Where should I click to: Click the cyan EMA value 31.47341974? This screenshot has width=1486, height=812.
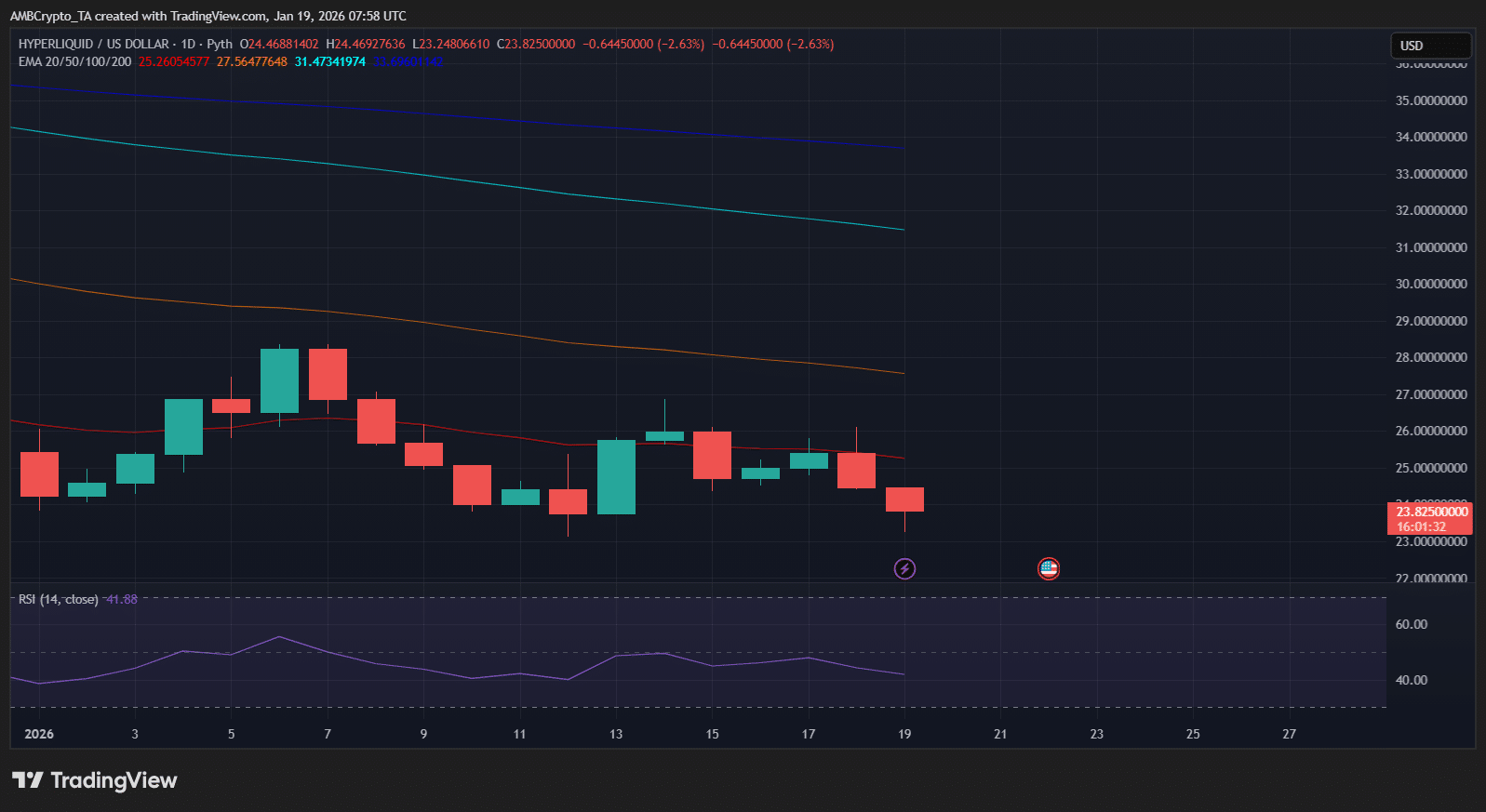tap(329, 61)
